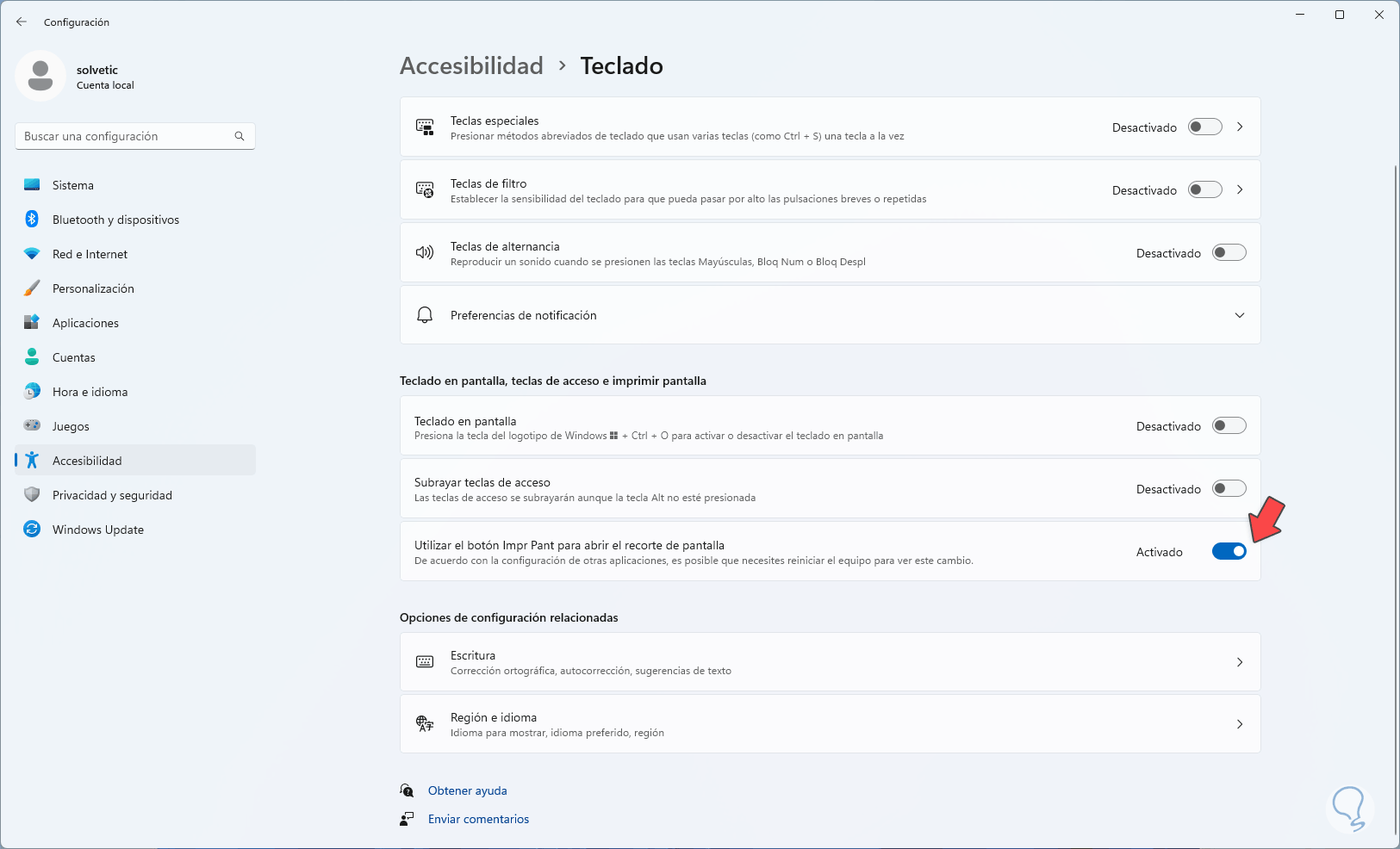Click the Windows Update icon
Image resolution: width=1400 pixels, height=849 pixels.
tap(32, 530)
